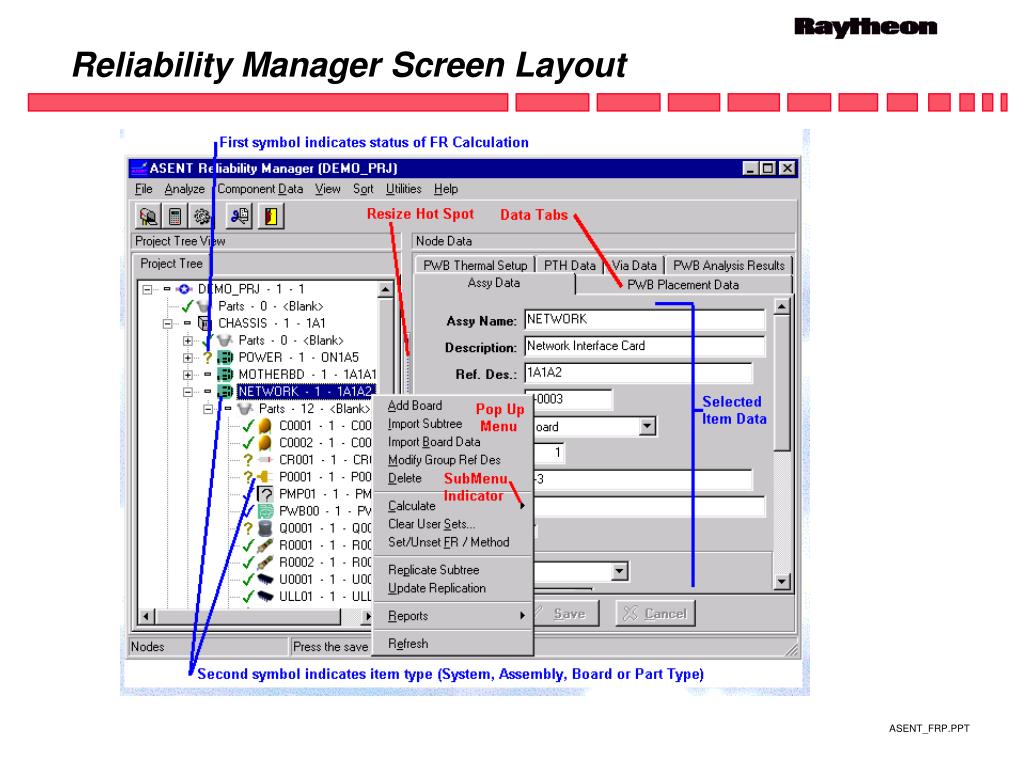The image size is (1024, 768).
Task: Select Delete in the popup menu
Action: coord(405,479)
